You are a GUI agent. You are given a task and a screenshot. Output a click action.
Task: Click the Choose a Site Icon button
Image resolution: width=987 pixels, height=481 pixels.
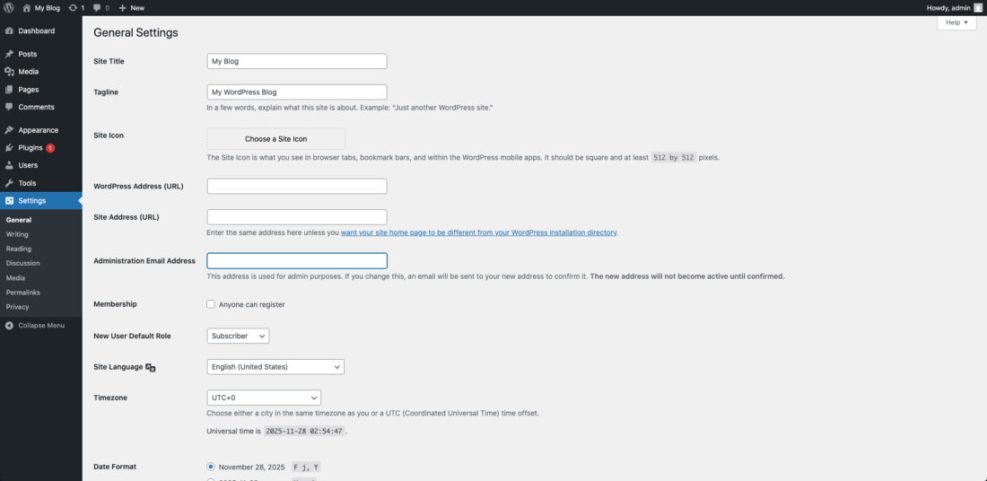tap(276, 139)
